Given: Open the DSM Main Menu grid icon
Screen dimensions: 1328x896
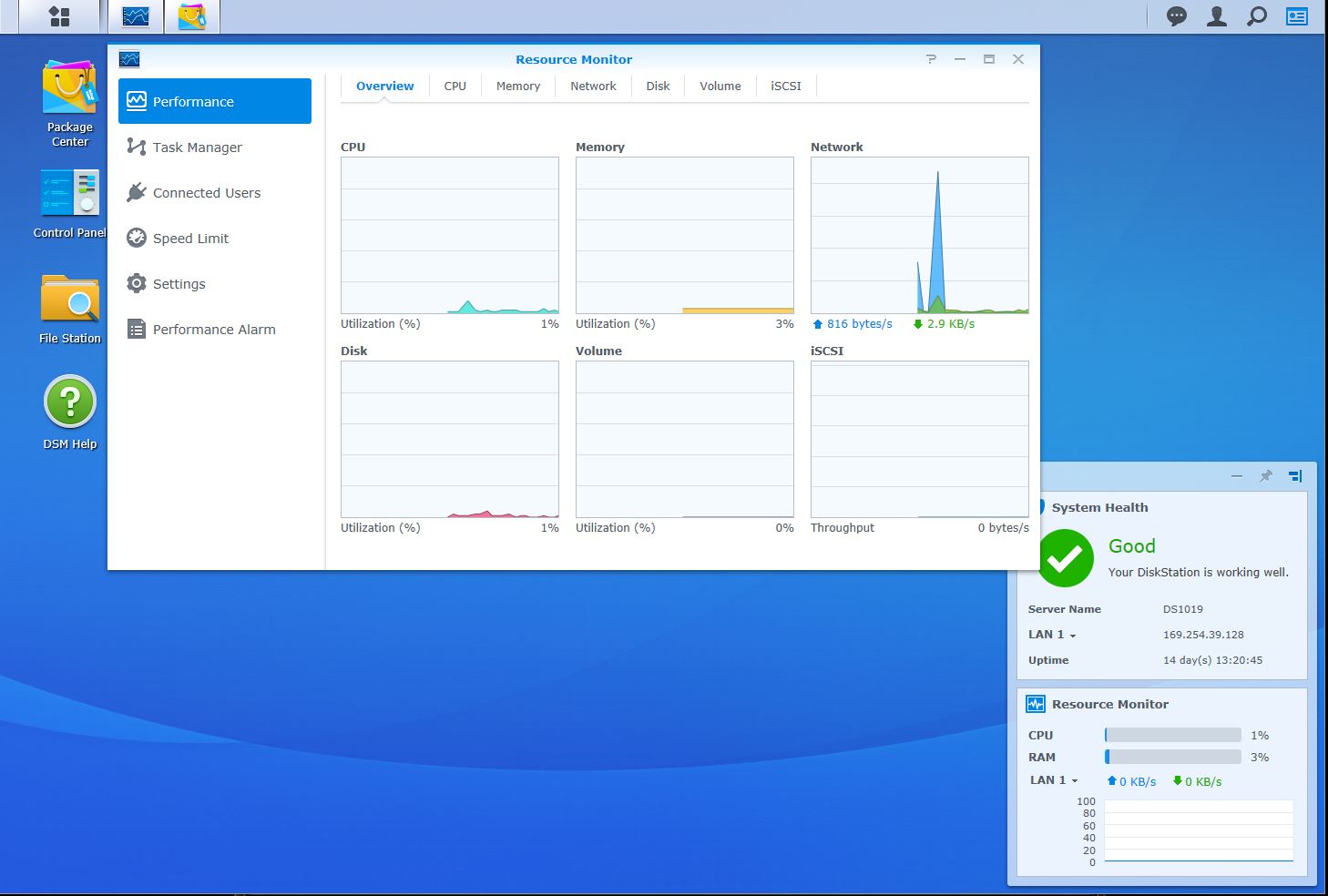Looking at the screenshot, I should 59,16.
